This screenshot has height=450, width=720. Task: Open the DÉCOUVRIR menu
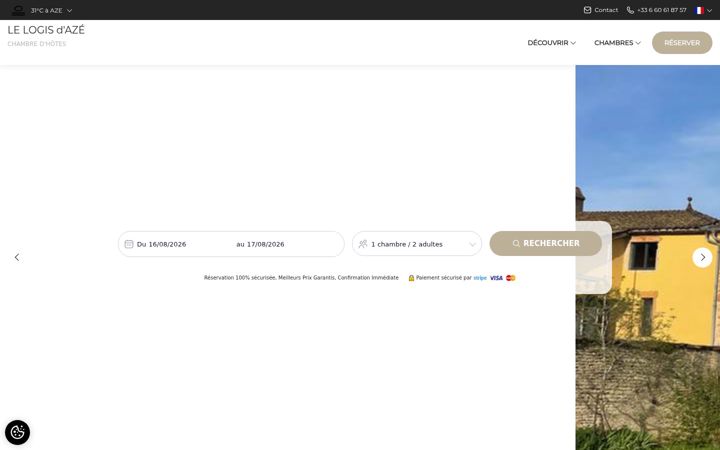pyautogui.click(x=551, y=43)
